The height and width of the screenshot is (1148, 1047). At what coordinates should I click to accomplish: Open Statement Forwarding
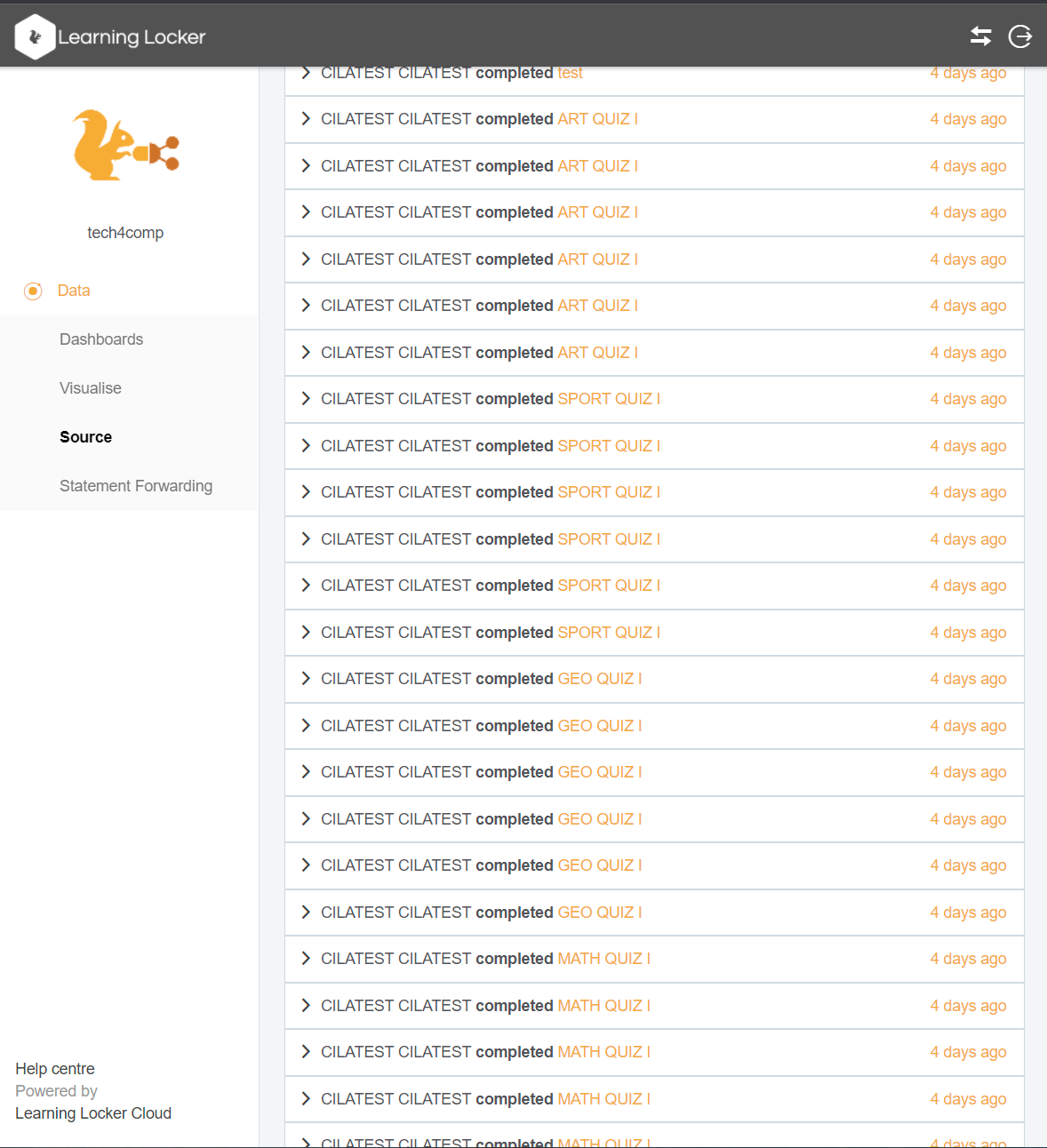click(x=136, y=485)
